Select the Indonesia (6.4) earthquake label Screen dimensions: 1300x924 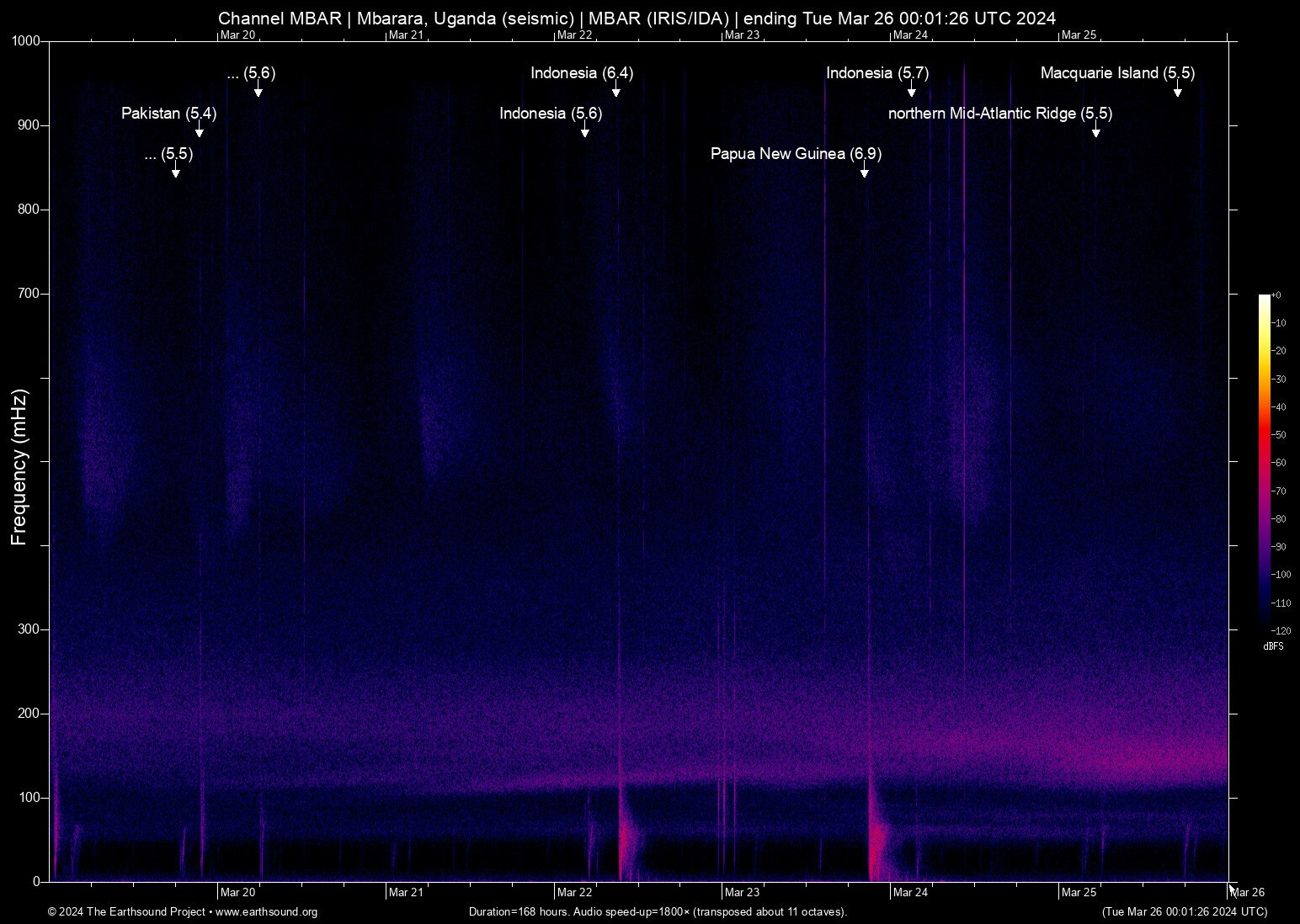tap(581, 73)
